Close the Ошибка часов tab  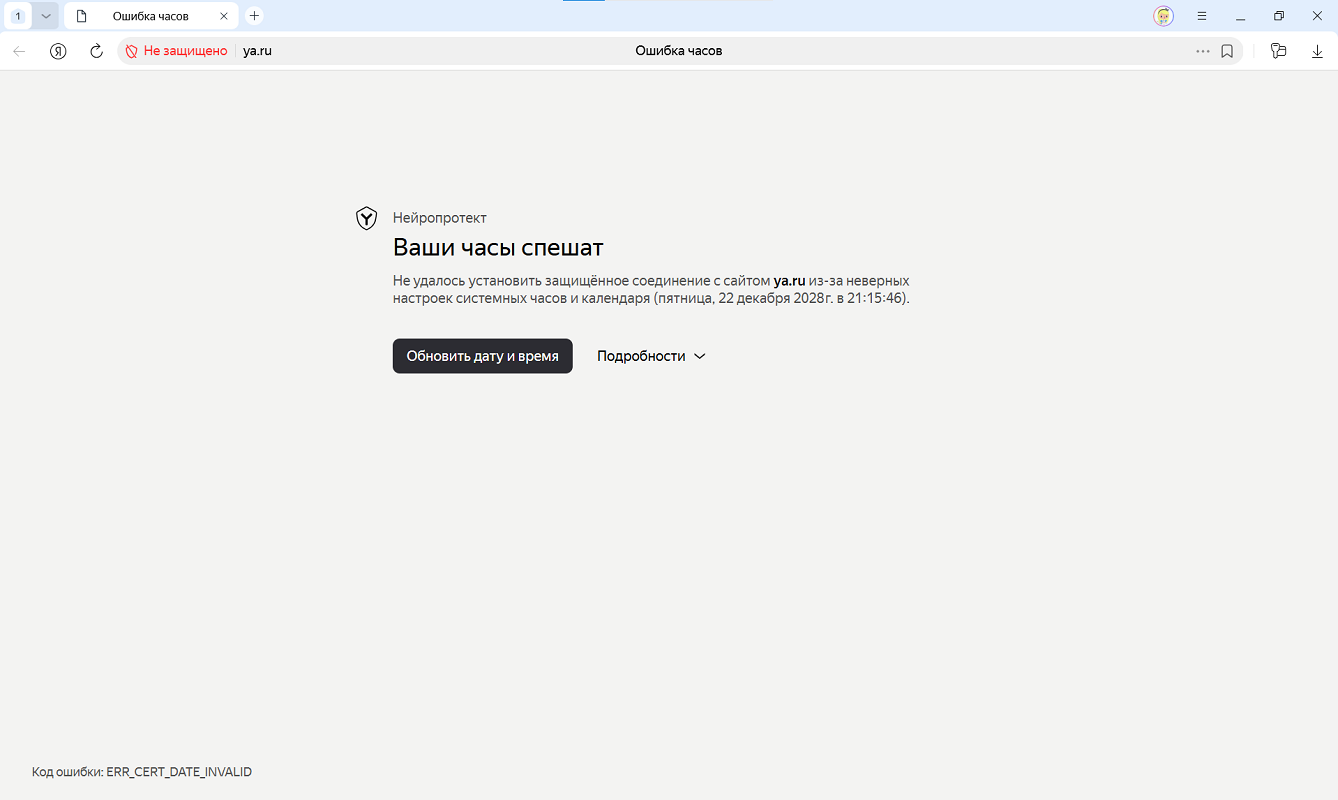click(224, 16)
